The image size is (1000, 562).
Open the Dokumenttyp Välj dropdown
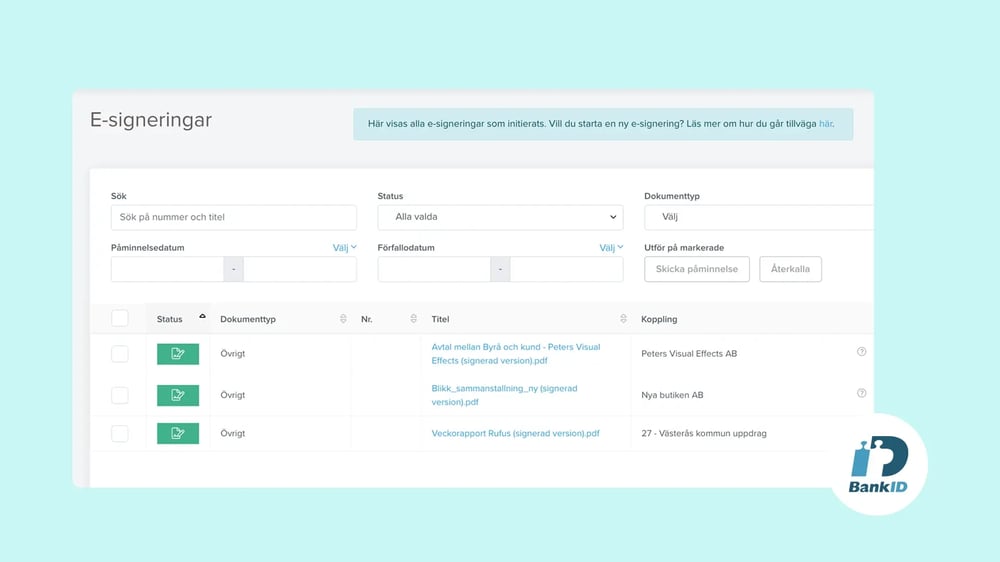coord(760,217)
